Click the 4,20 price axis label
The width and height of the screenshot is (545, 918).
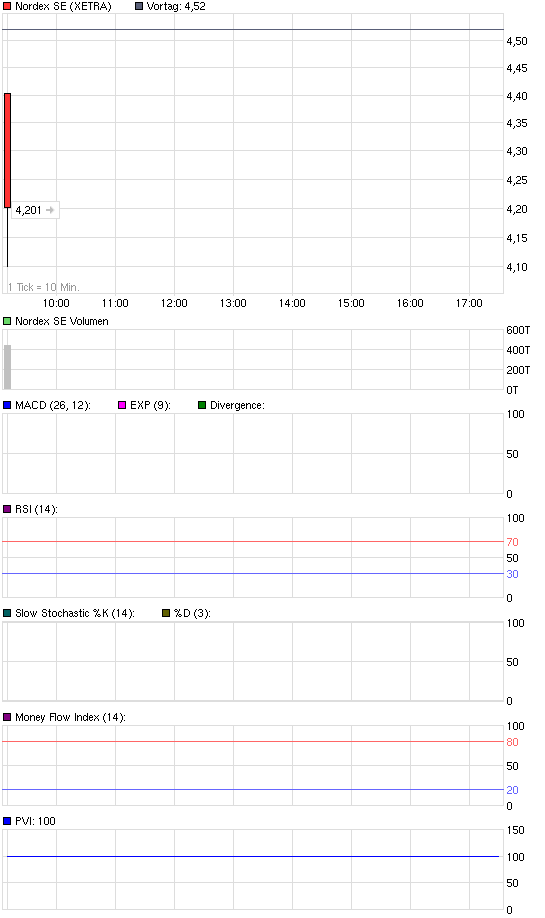(x=517, y=209)
